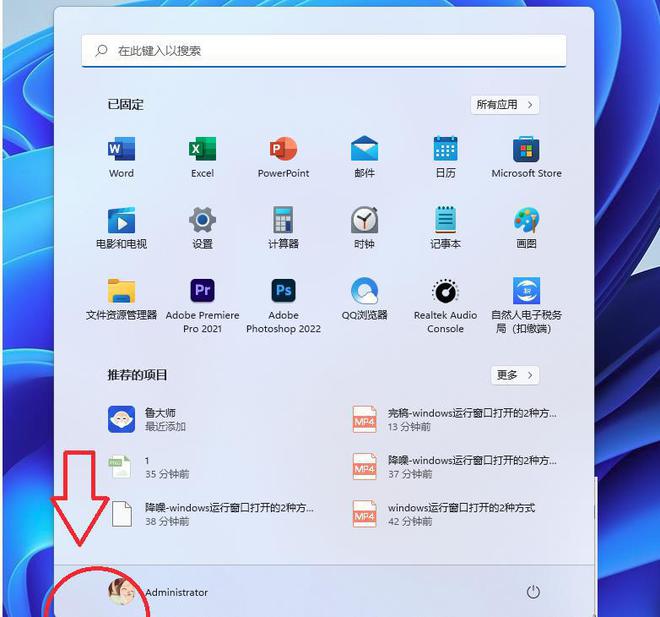The width and height of the screenshot is (660, 617).
Task: Click the 推荐的项目 heading
Action: tap(137, 375)
